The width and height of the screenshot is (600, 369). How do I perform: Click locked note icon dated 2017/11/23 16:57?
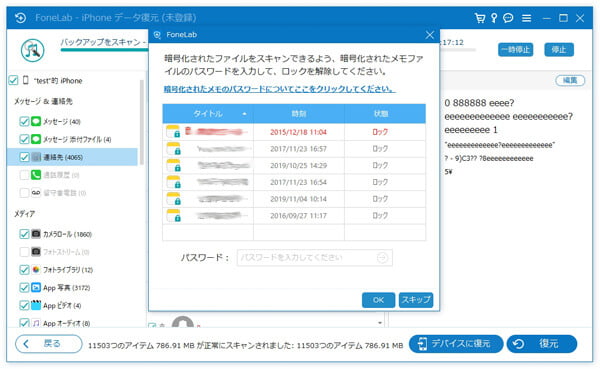[173, 148]
